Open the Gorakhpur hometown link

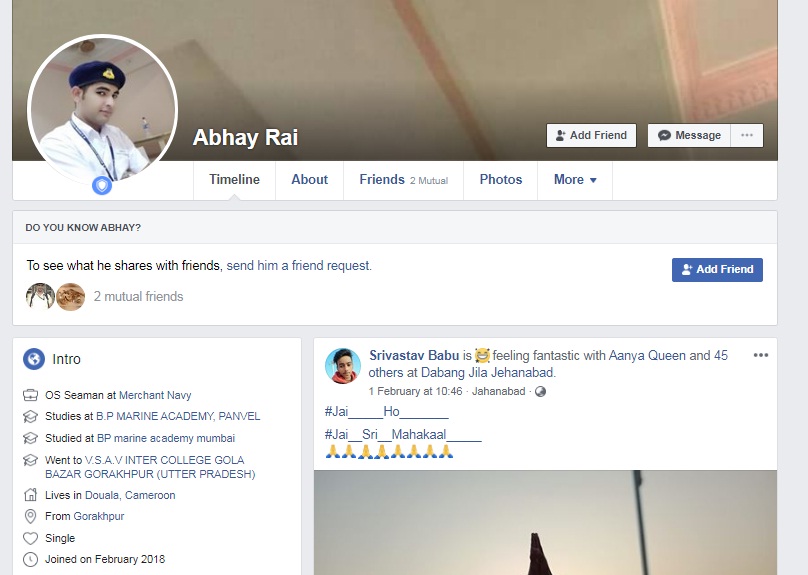99,516
